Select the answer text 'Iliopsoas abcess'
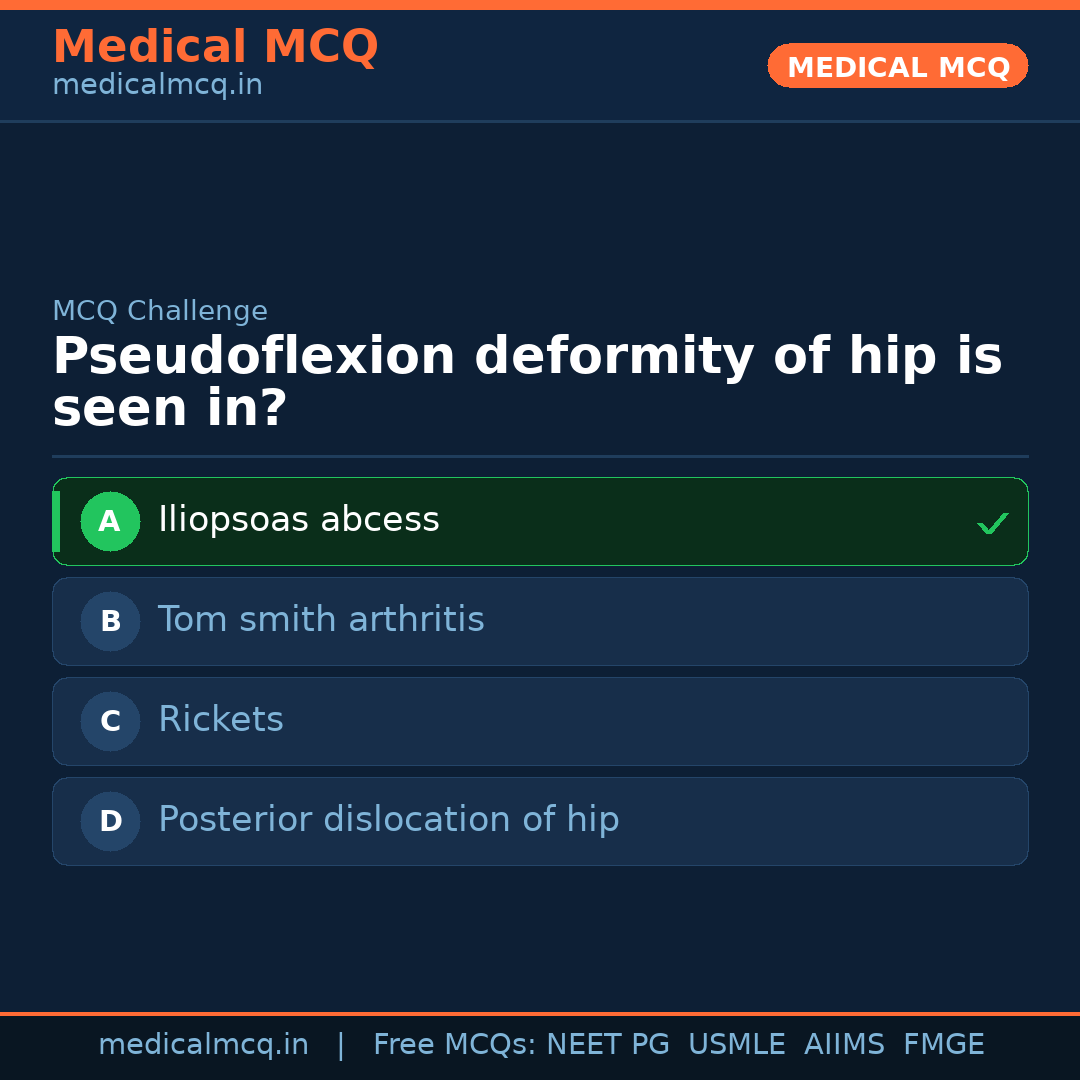The image size is (1080, 1080). [x=298, y=520]
